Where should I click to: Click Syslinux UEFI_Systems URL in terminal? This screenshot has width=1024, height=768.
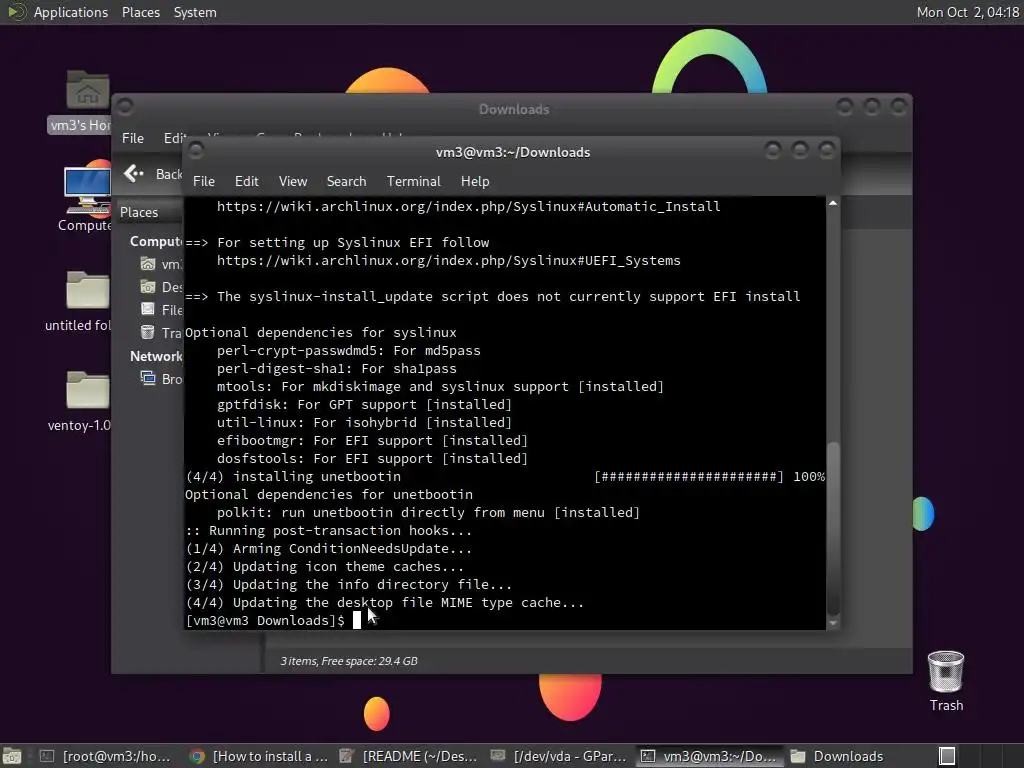point(449,261)
